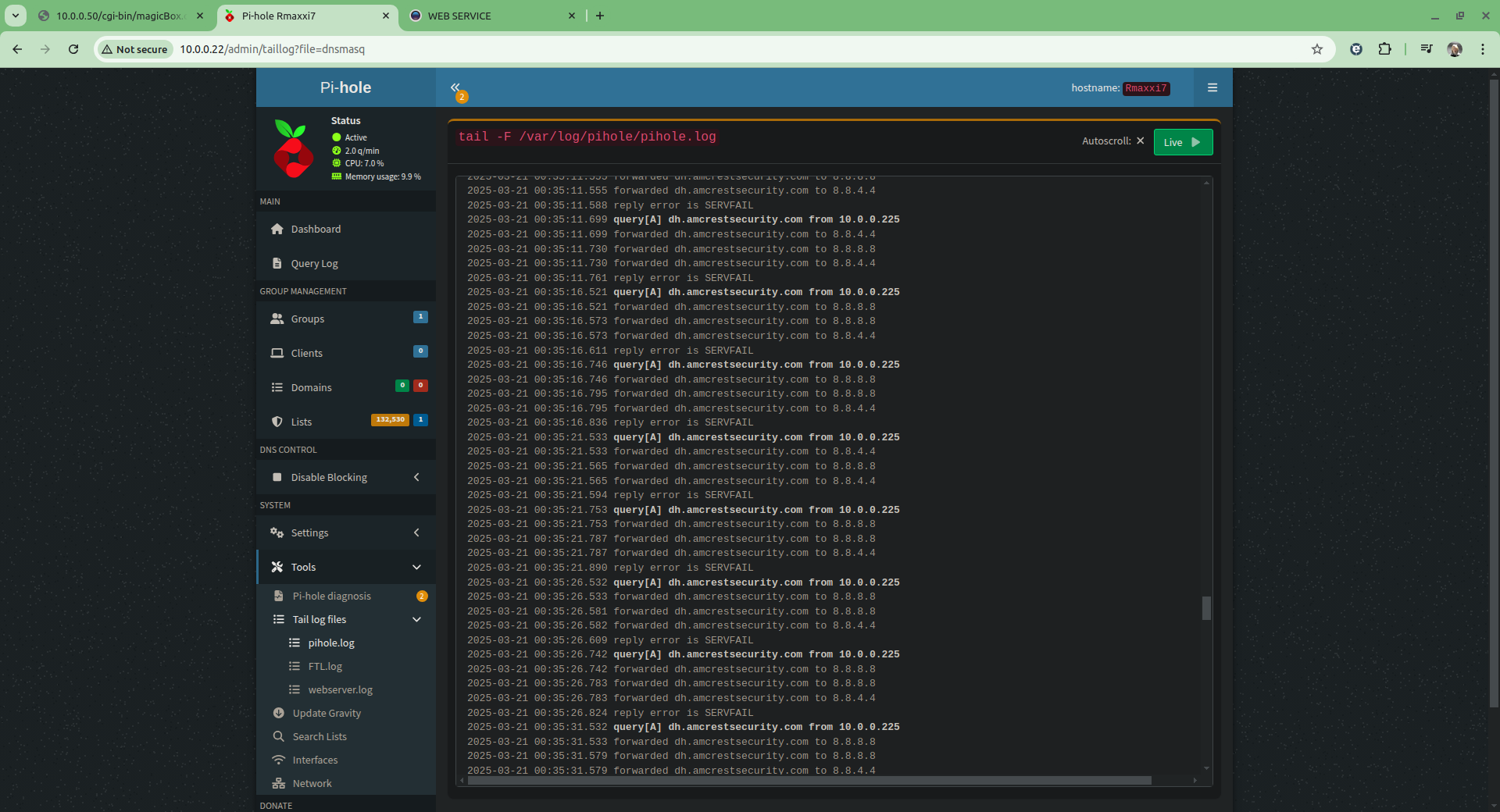The image size is (1500, 812).
Task: Expand Settings submenu chevron
Action: [x=416, y=532]
